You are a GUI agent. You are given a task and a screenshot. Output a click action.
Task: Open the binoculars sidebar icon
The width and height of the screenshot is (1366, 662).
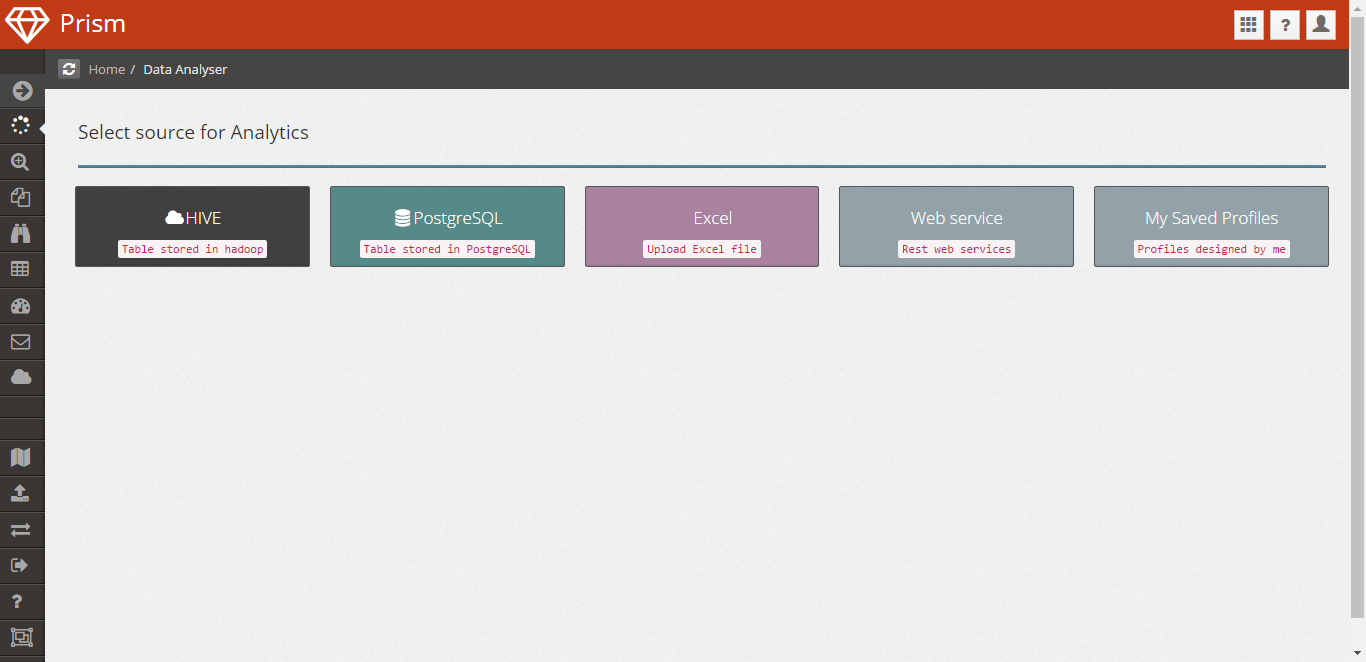tap(22, 234)
